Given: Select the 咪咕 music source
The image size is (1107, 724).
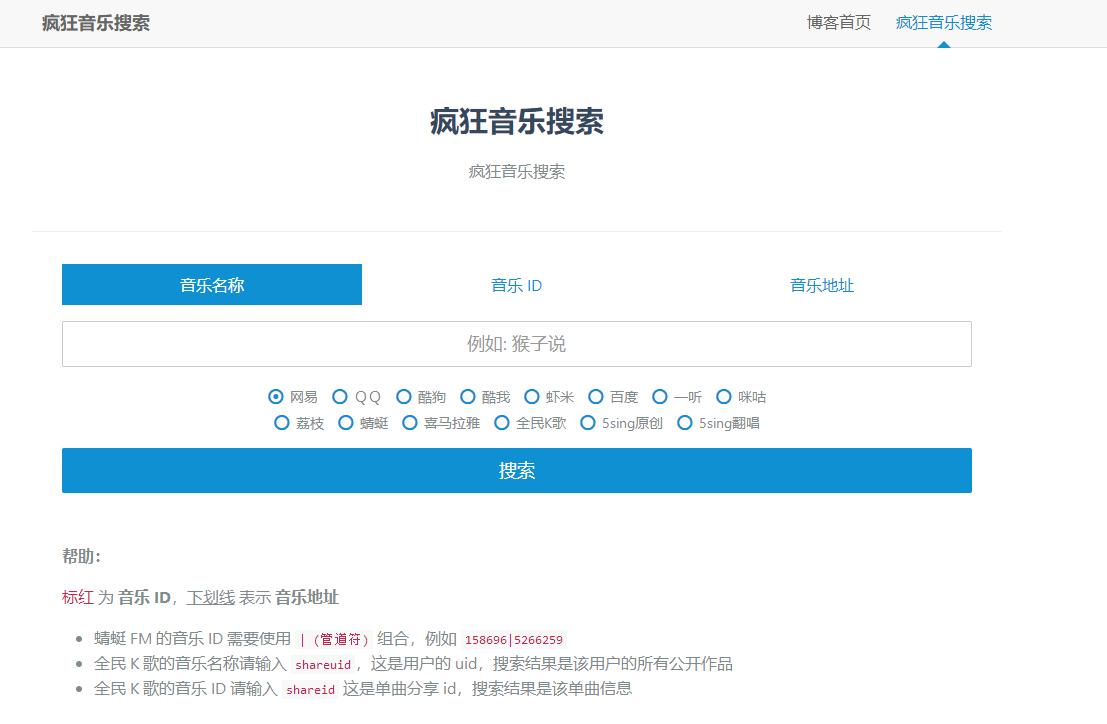Looking at the screenshot, I should coord(723,397).
